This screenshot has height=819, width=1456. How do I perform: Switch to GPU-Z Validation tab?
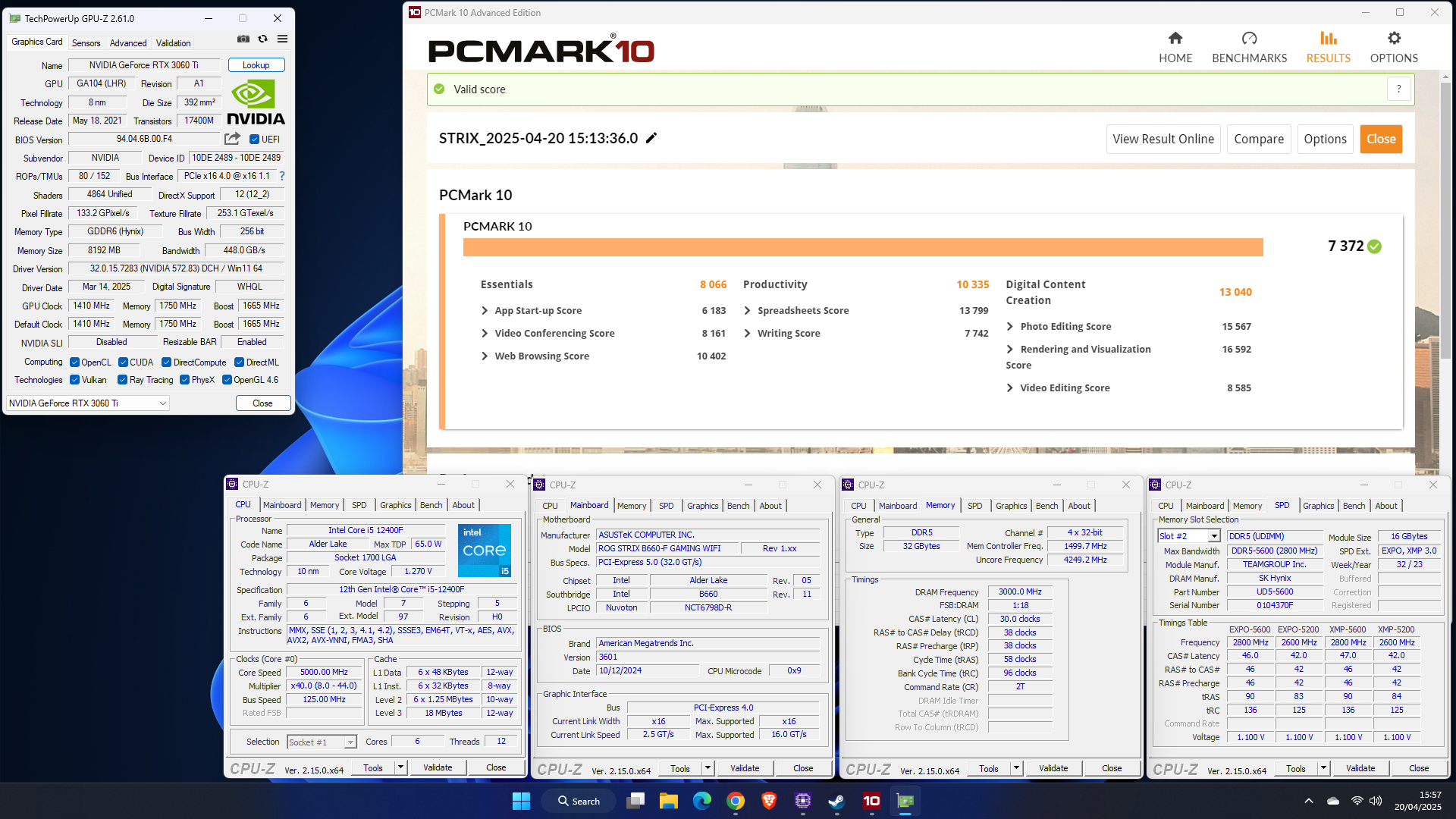[173, 43]
